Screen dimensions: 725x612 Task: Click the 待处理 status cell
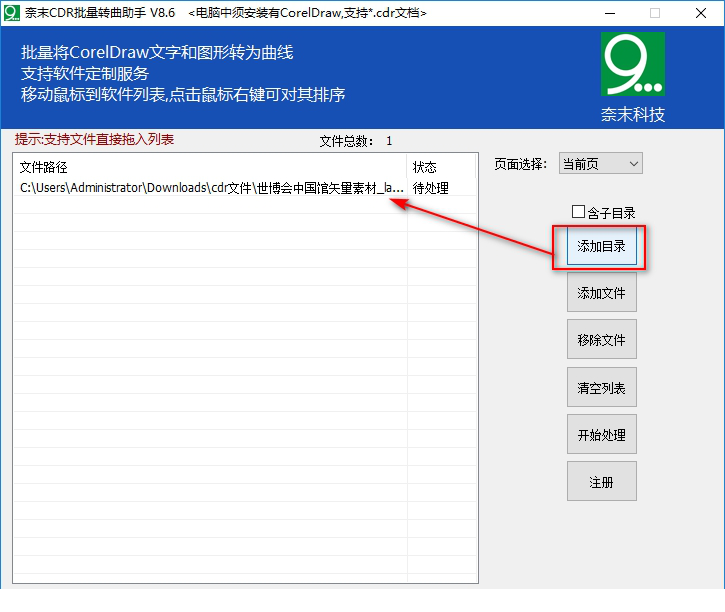(x=431, y=188)
